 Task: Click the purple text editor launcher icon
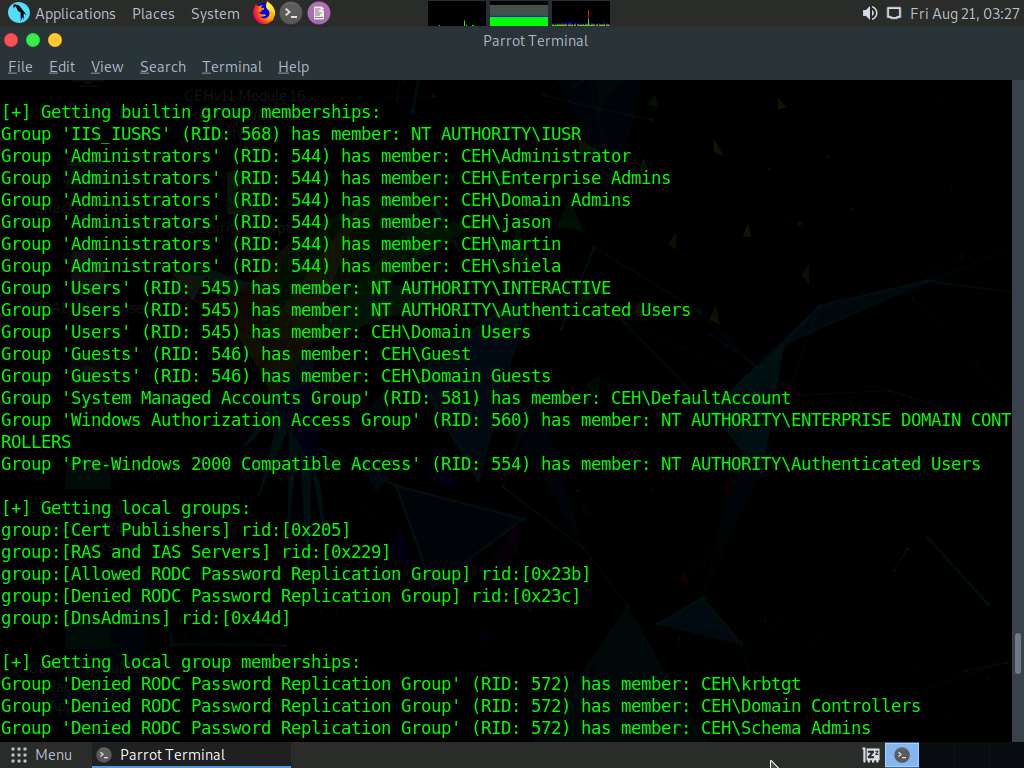319,13
